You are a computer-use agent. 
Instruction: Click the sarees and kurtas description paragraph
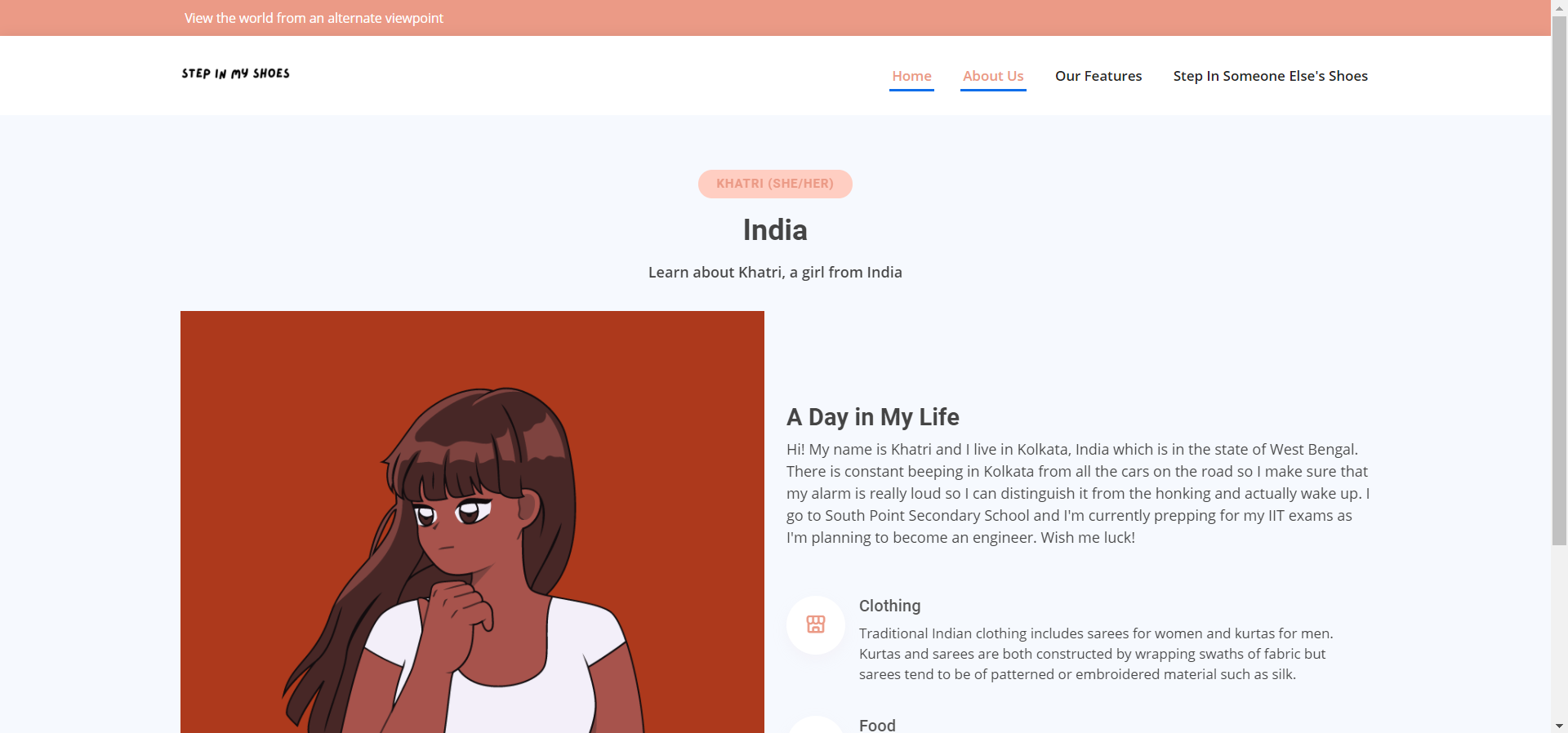click(1096, 654)
